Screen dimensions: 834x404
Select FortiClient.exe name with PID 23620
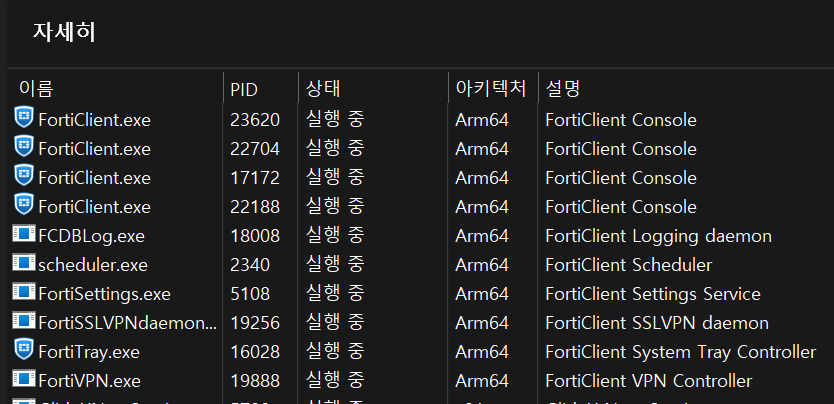95,120
